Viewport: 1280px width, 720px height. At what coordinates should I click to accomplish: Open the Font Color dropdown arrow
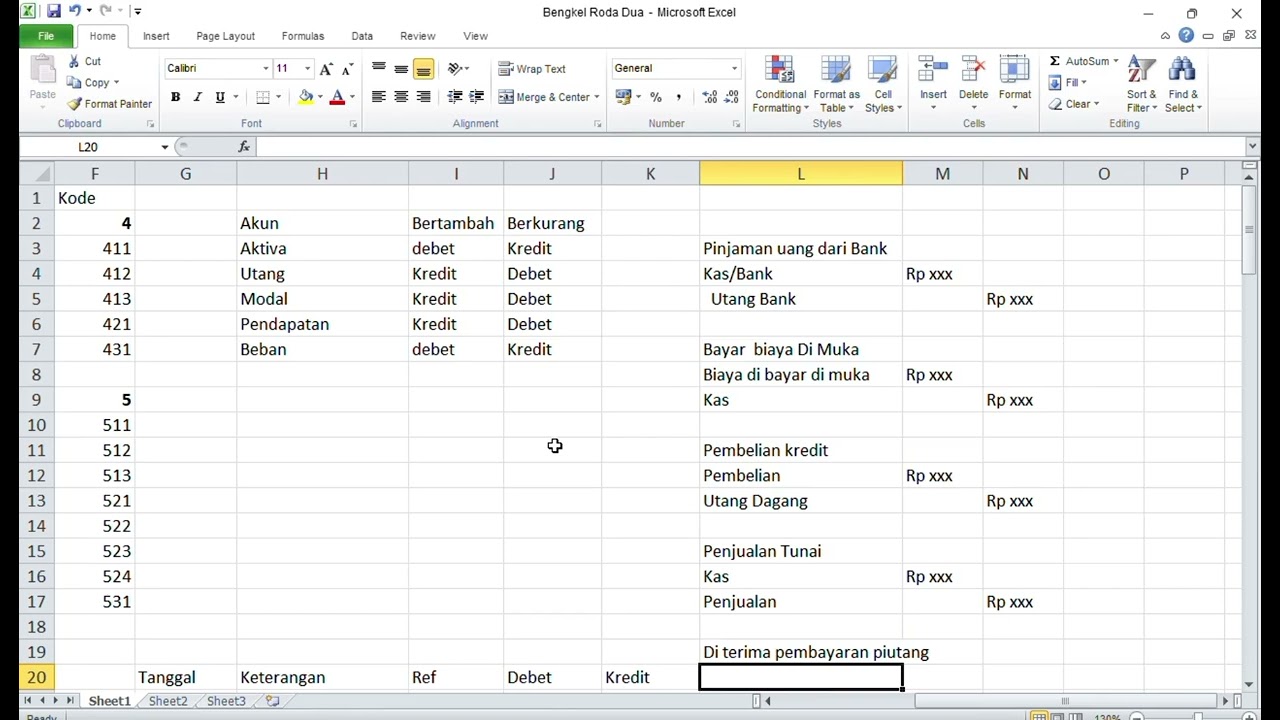point(352,97)
